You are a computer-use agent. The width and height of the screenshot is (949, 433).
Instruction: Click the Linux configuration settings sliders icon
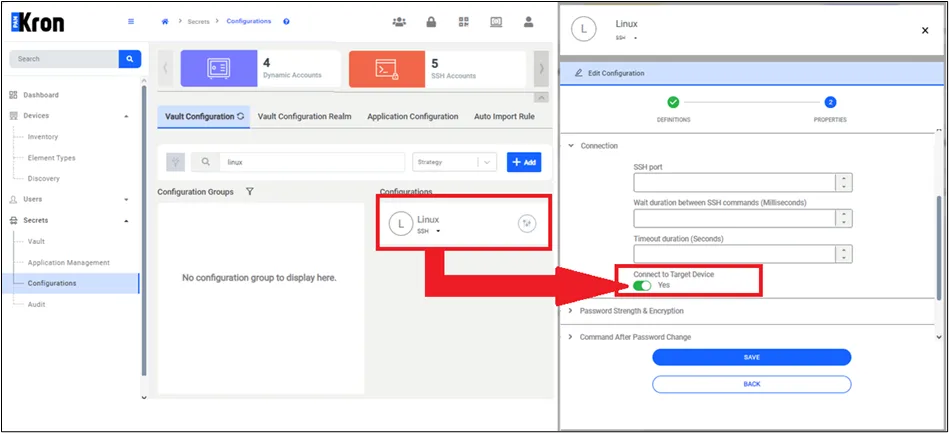point(527,223)
